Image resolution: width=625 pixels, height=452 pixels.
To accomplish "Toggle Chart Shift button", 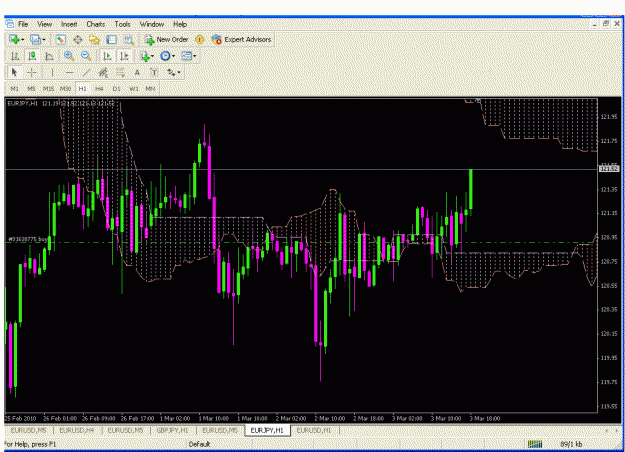I will coord(124,56).
